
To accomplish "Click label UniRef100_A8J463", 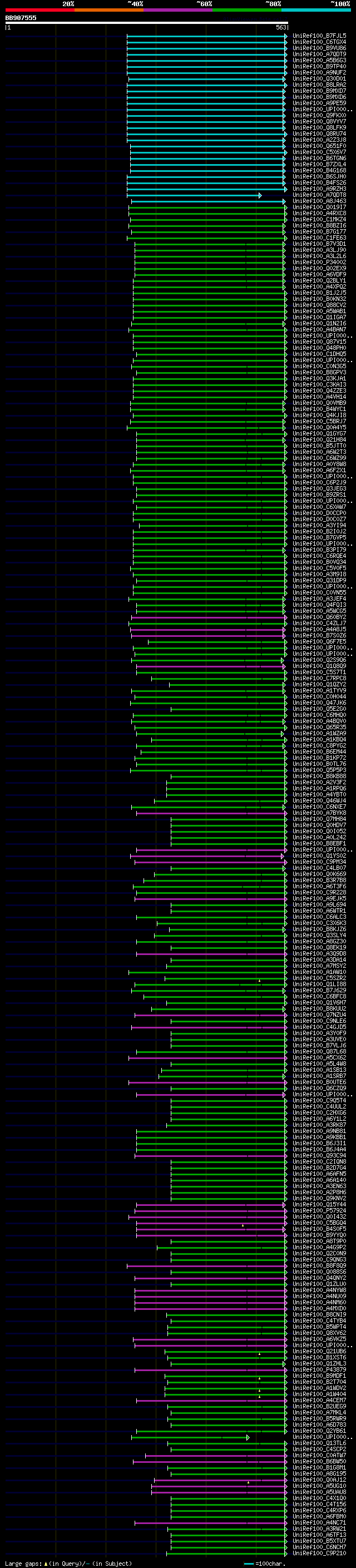I will [x=319, y=201].
